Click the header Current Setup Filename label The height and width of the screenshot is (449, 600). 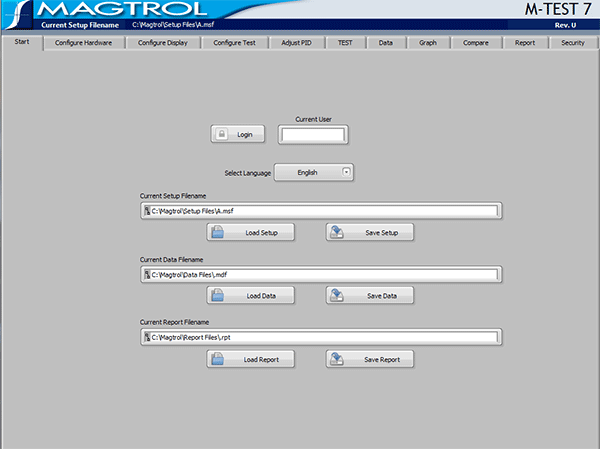80,25
